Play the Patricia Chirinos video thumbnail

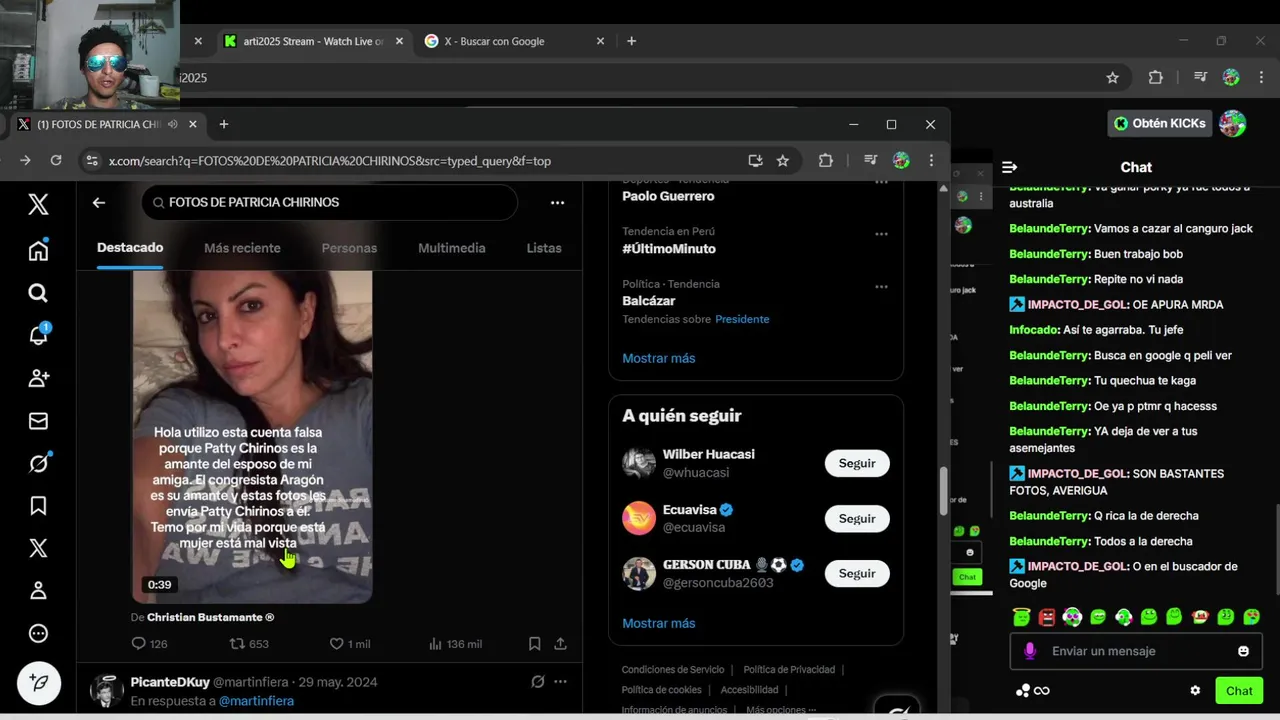click(x=252, y=437)
